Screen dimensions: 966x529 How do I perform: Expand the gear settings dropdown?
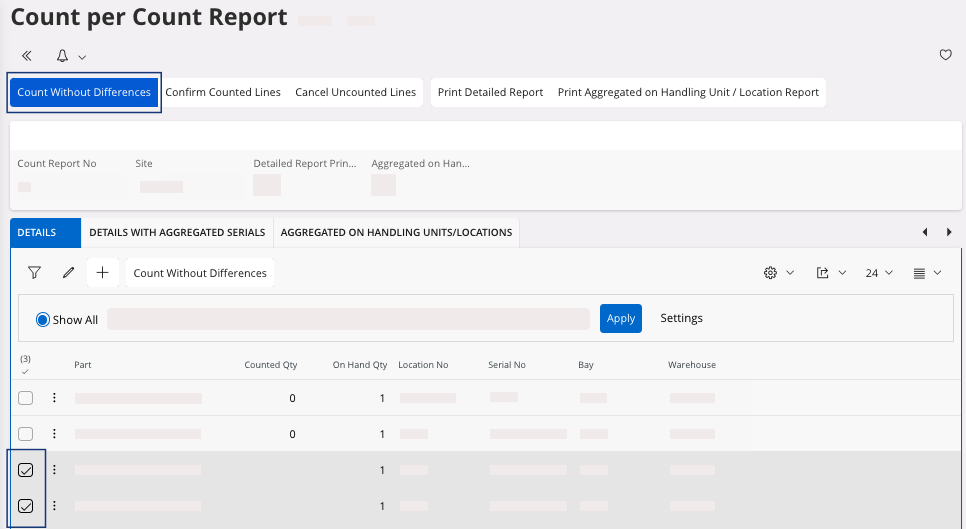point(778,273)
